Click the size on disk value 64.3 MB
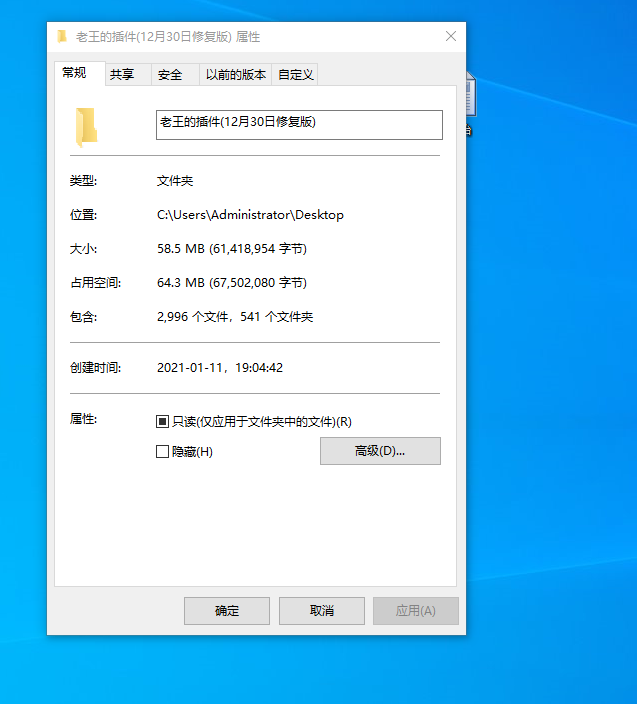Image resolution: width=637 pixels, height=704 pixels. (x=180, y=283)
